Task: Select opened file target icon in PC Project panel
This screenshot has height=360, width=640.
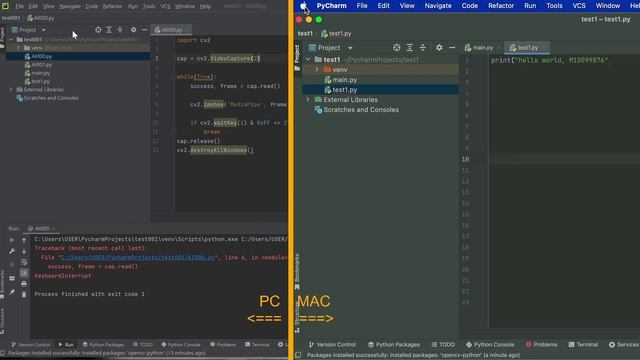Action: tap(98, 30)
